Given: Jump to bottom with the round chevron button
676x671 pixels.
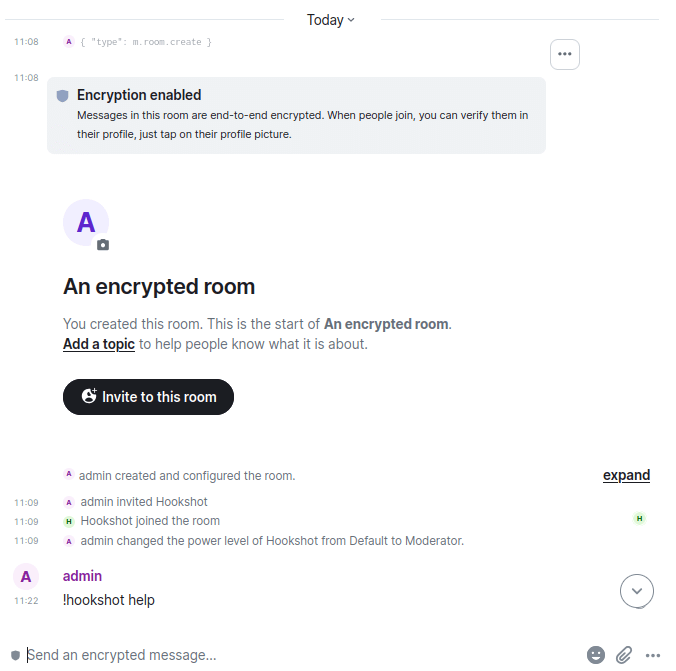Looking at the screenshot, I should coord(636,591).
